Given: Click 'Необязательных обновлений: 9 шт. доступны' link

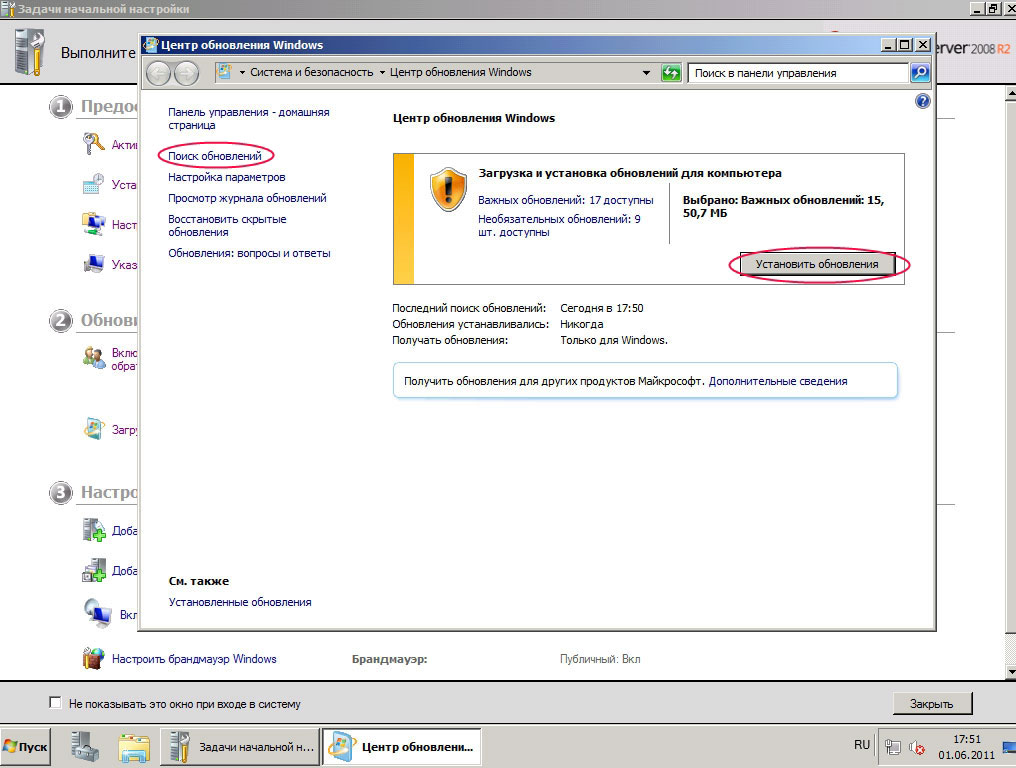Looking at the screenshot, I should coord(559,226).
